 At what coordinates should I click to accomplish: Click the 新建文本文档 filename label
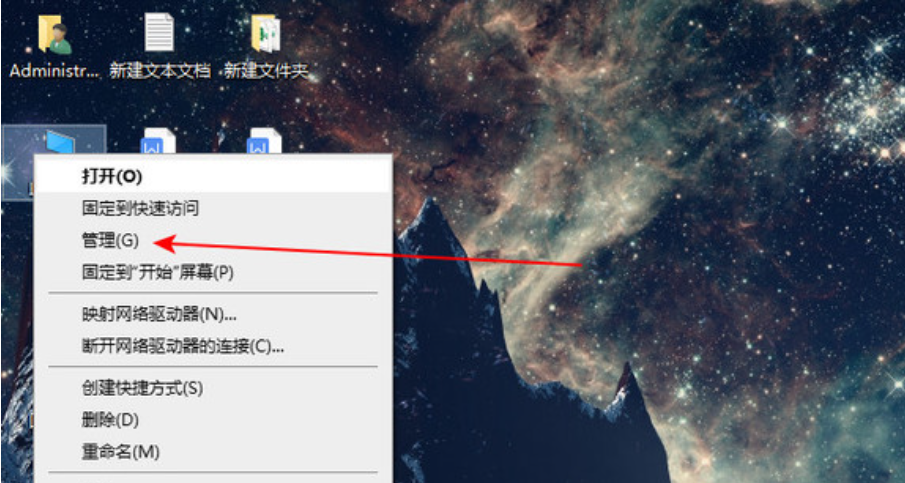(160, 71)
